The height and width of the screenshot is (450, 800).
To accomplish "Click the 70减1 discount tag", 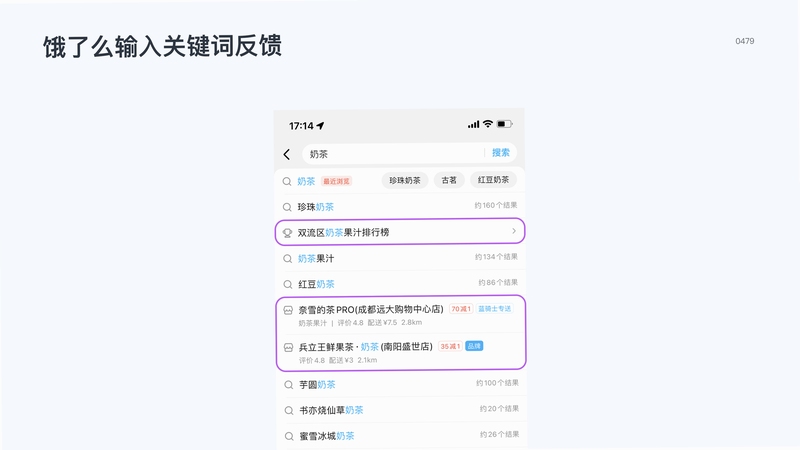I will point(461,309).
